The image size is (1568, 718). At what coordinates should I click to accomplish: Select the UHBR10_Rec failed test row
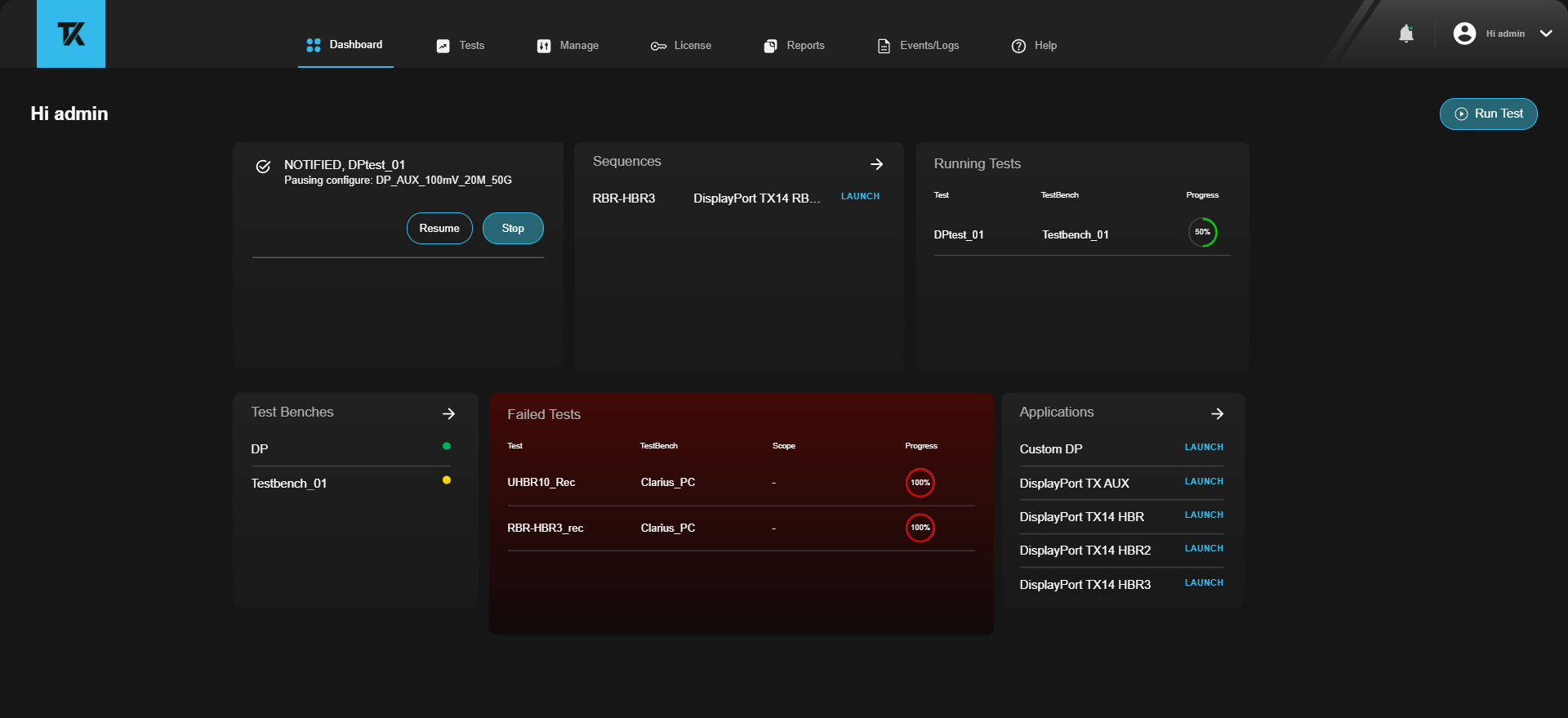click(x=541, y=483)
